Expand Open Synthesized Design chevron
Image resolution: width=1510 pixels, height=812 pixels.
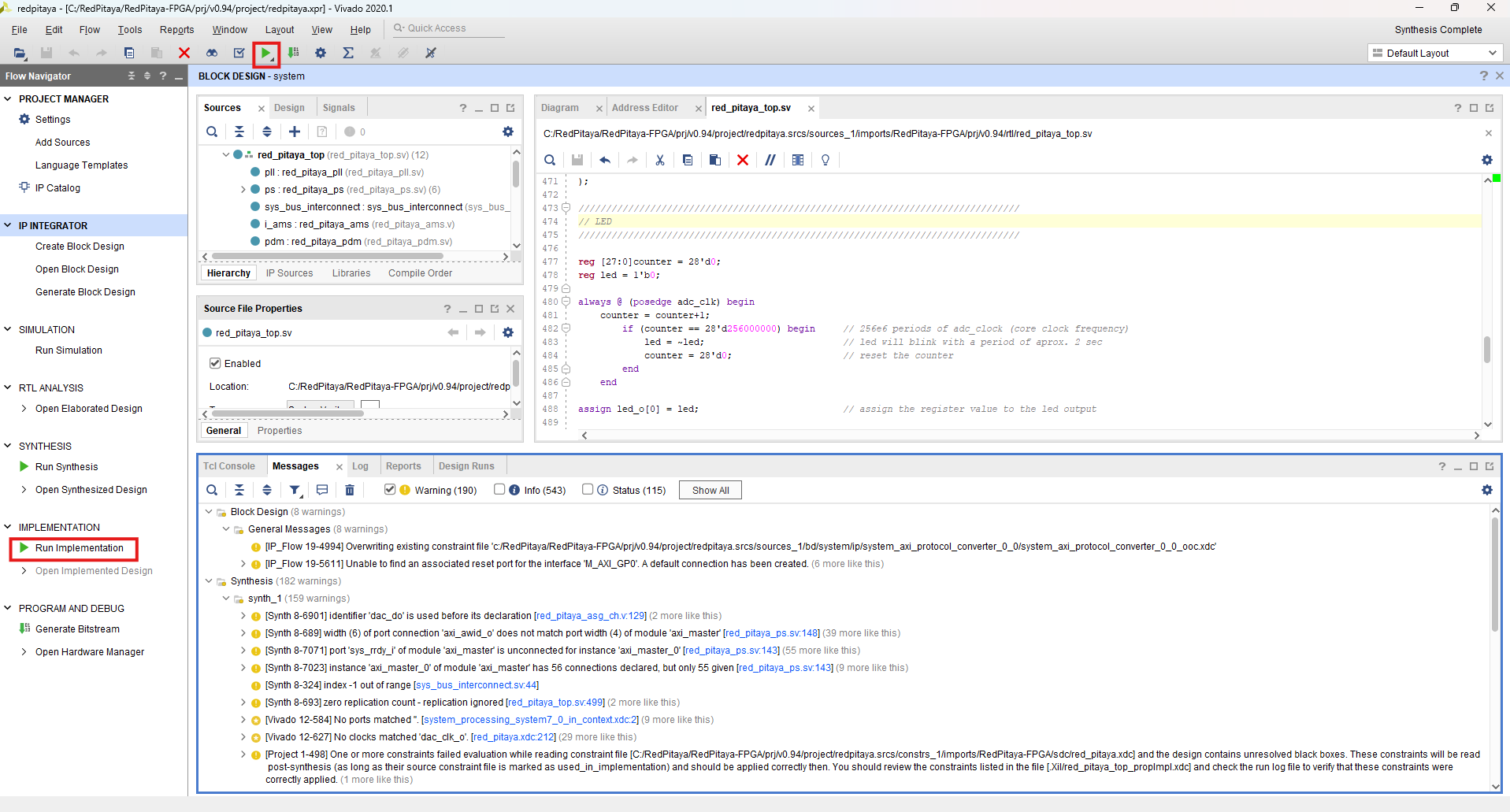coord(24,489)
